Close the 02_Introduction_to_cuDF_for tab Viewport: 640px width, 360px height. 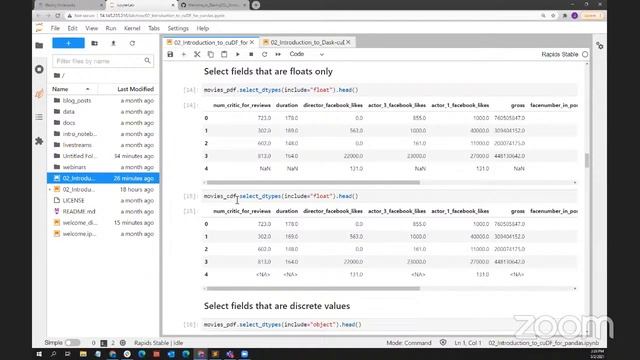tap(252, 42)
